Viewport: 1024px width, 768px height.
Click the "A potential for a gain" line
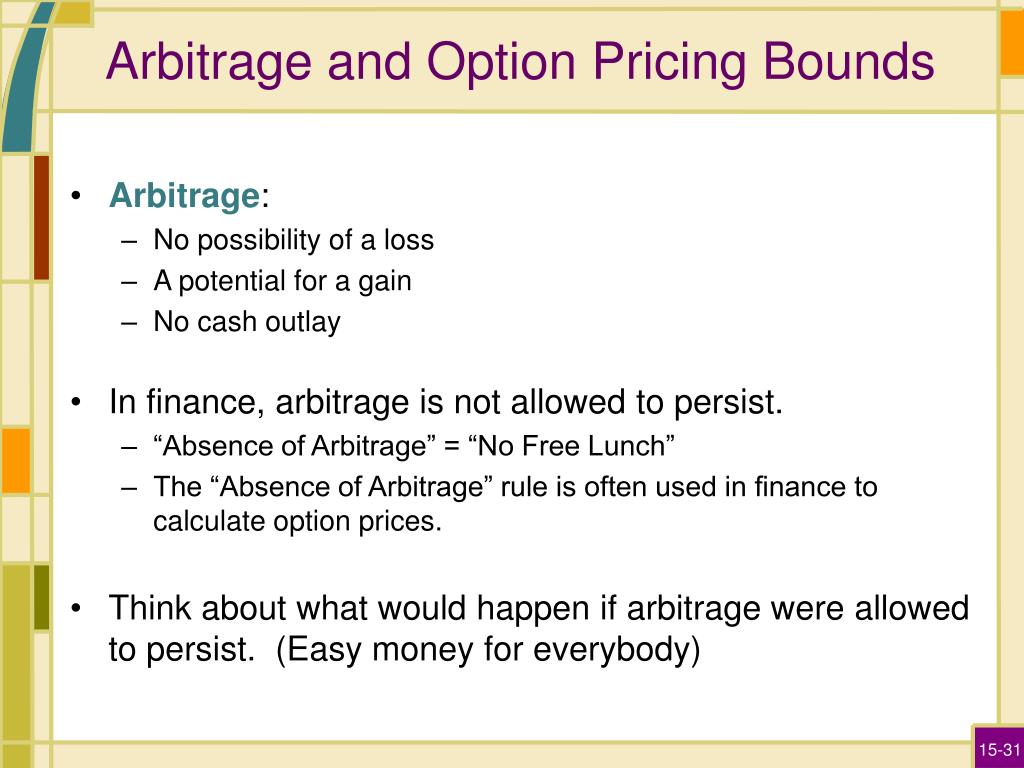point(282,281)
